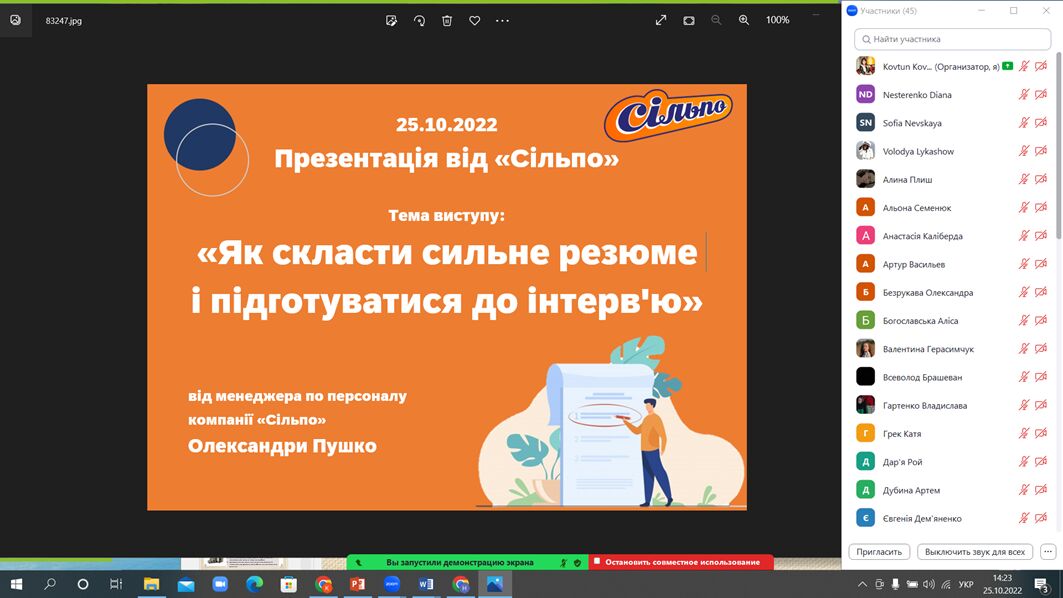1063x598 pixels.
Task: Add image to favorites with heart icon
Action: (x=475, y=20)
